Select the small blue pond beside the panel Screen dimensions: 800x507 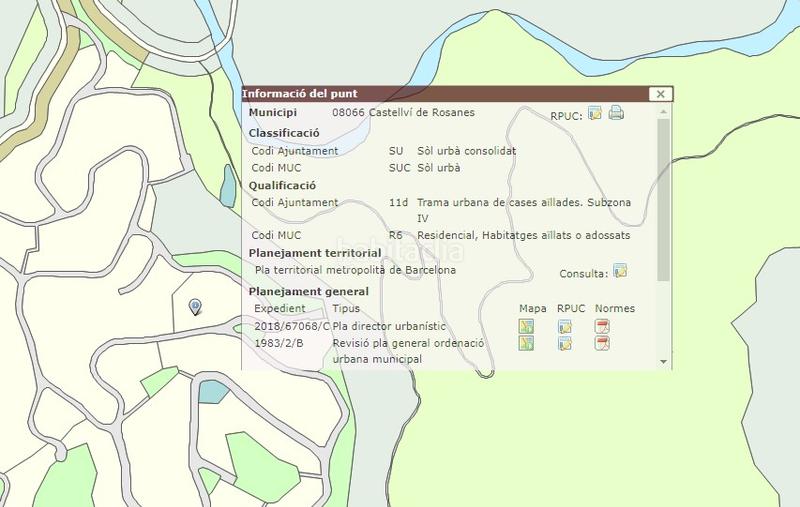pos(228,182)
